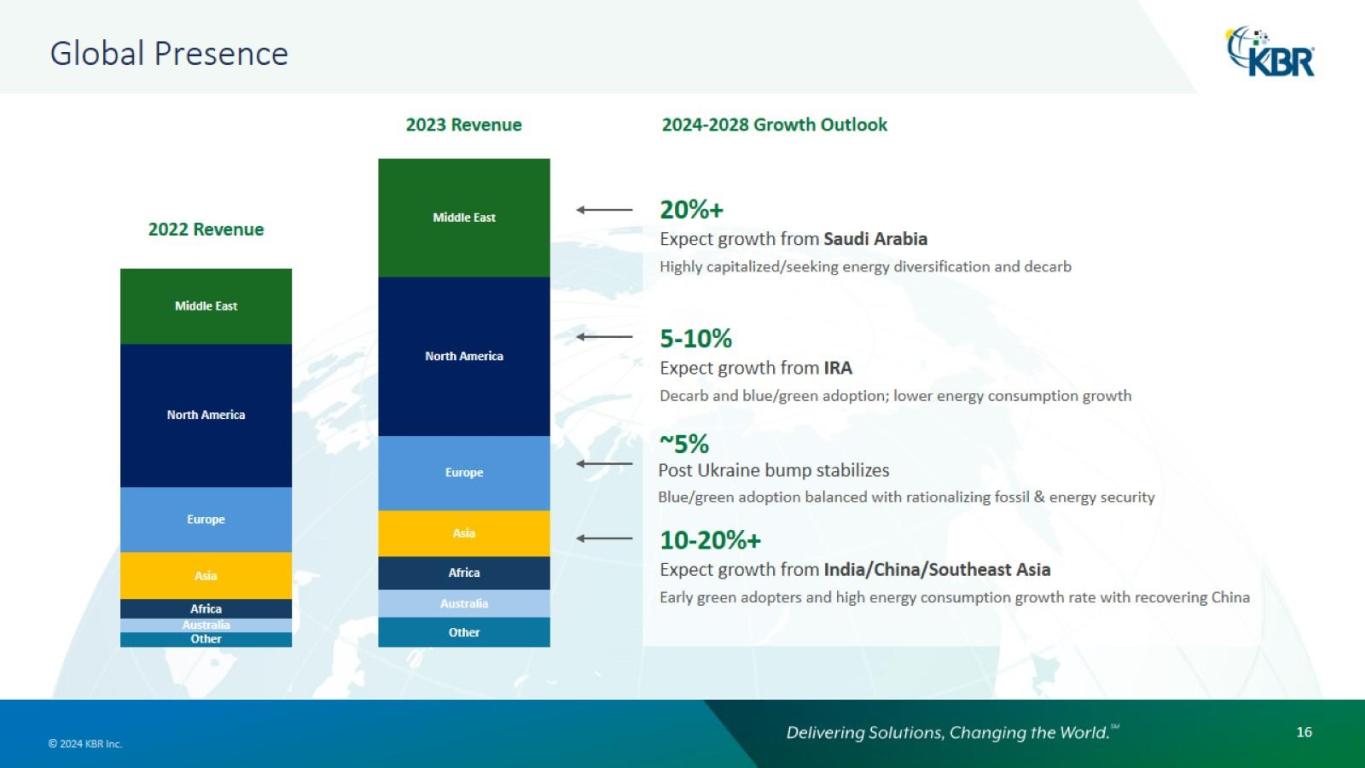
Task: Click Middle East segment in 2022 Revenue bar
Action: pos(206,306)
